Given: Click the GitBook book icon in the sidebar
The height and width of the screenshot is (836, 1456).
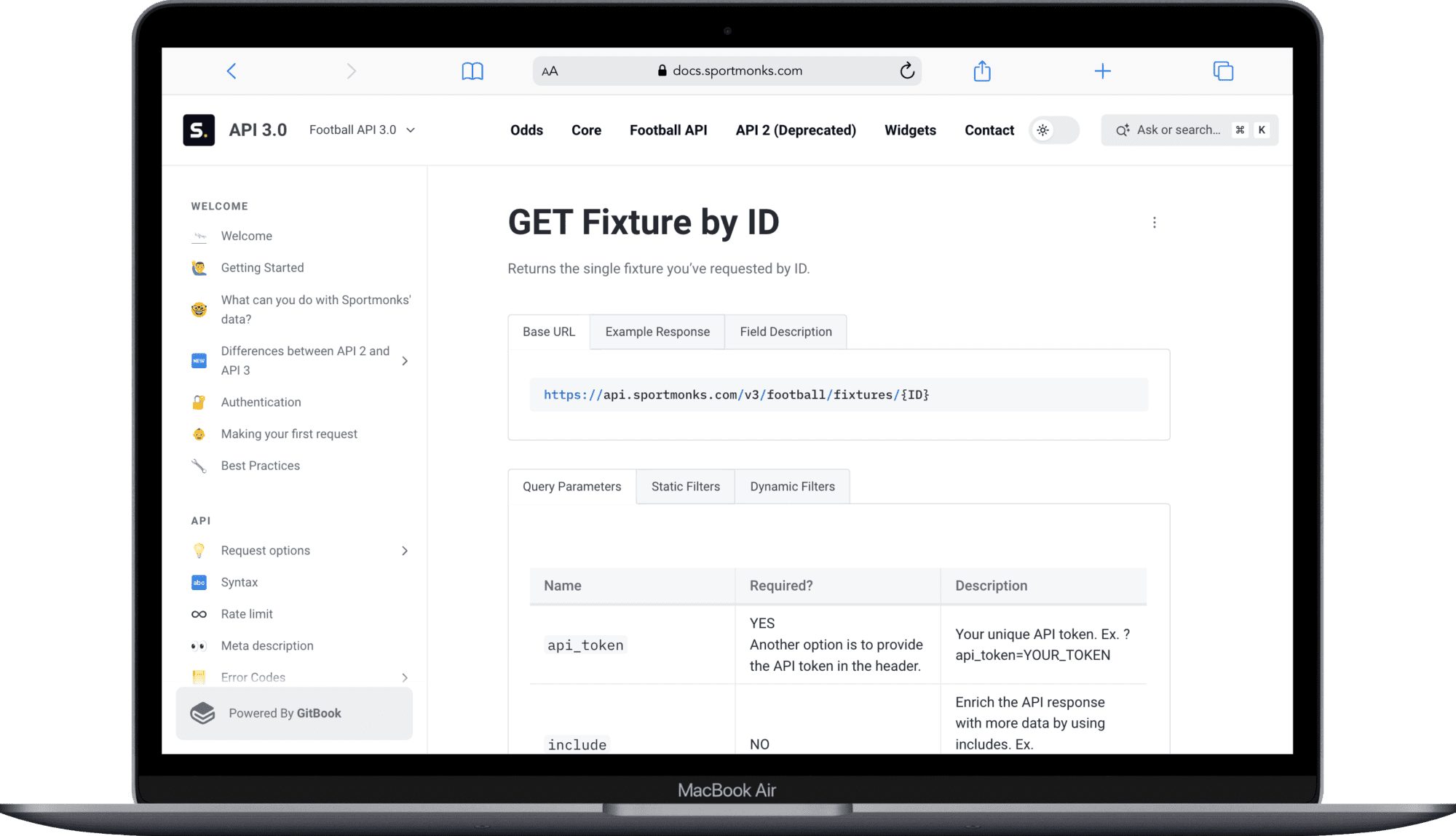Looking at the screenshot, I should tap(202, 713).
